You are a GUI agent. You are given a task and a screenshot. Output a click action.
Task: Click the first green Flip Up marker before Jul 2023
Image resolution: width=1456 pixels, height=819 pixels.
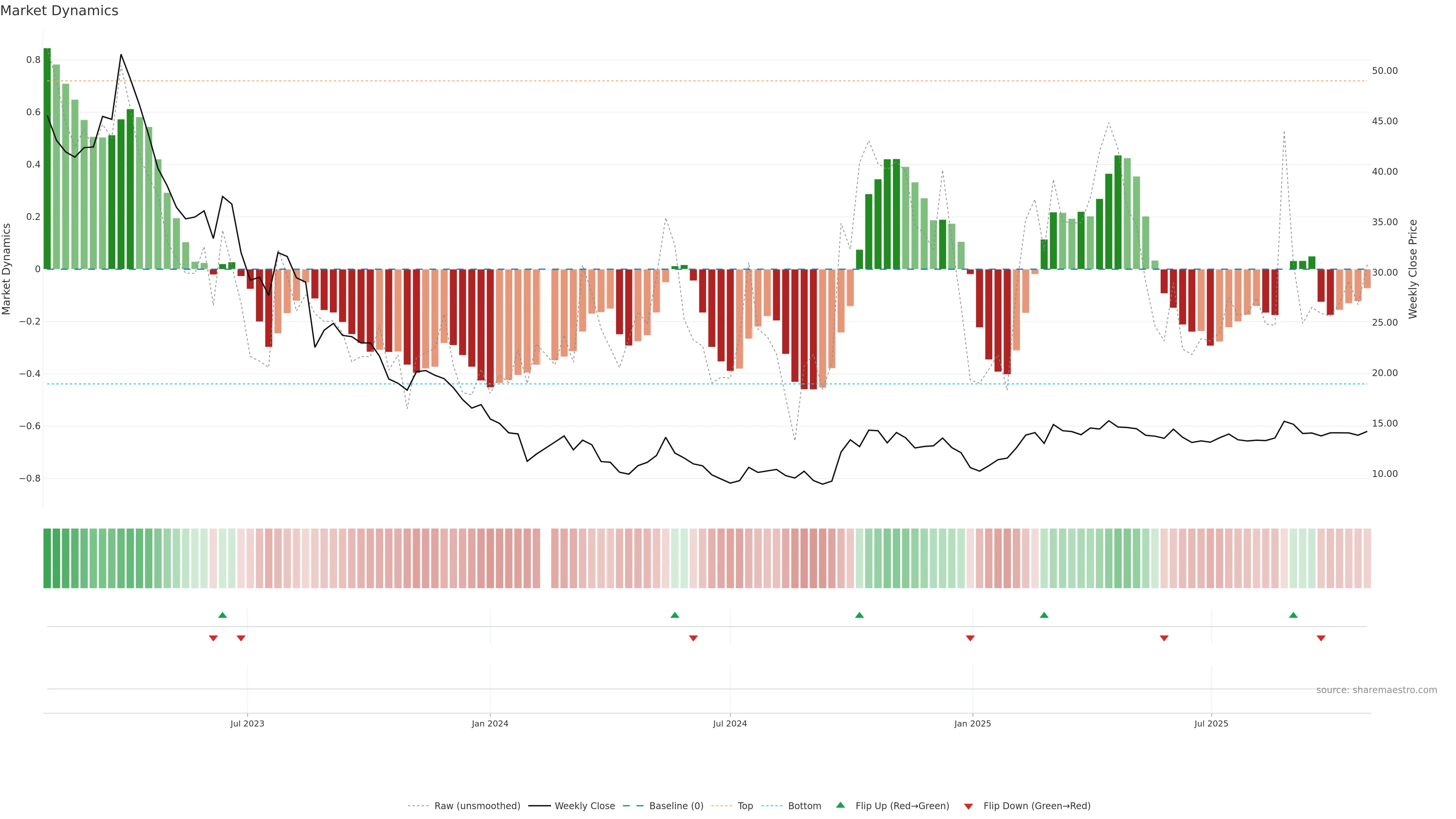point(223,615)
